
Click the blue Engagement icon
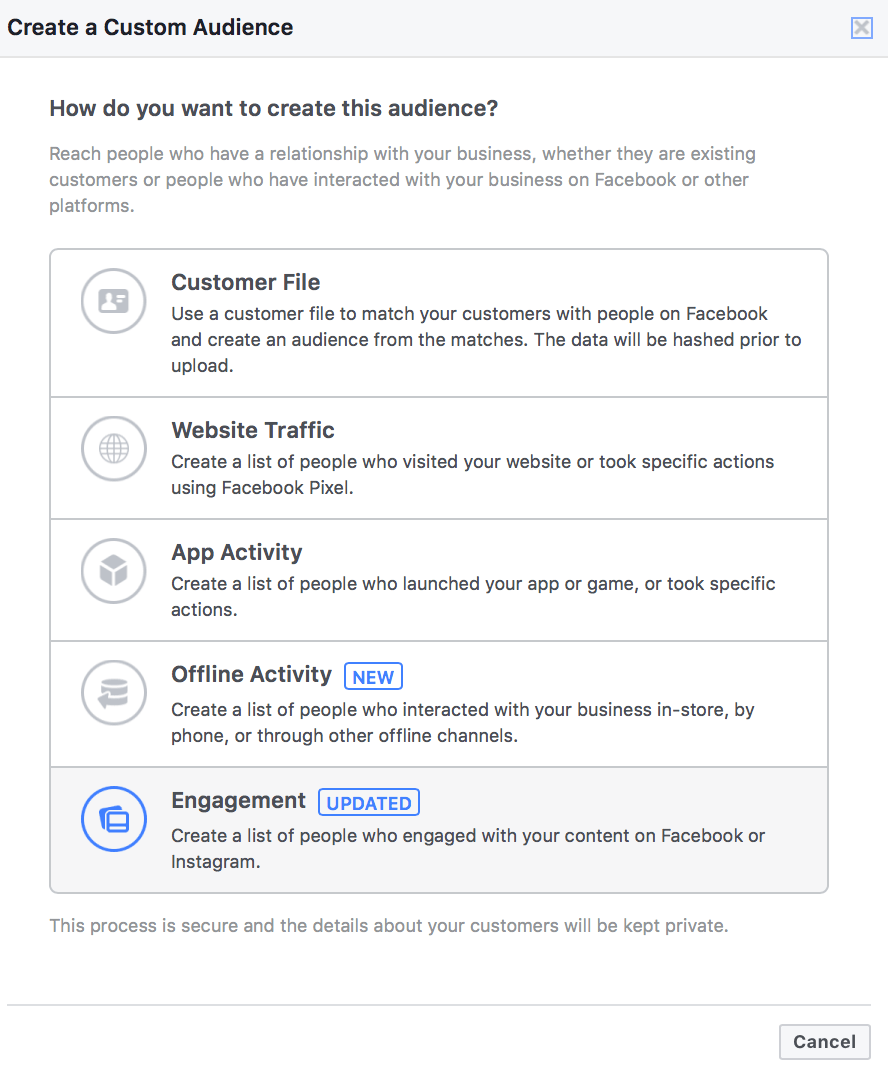coord(113,819)
